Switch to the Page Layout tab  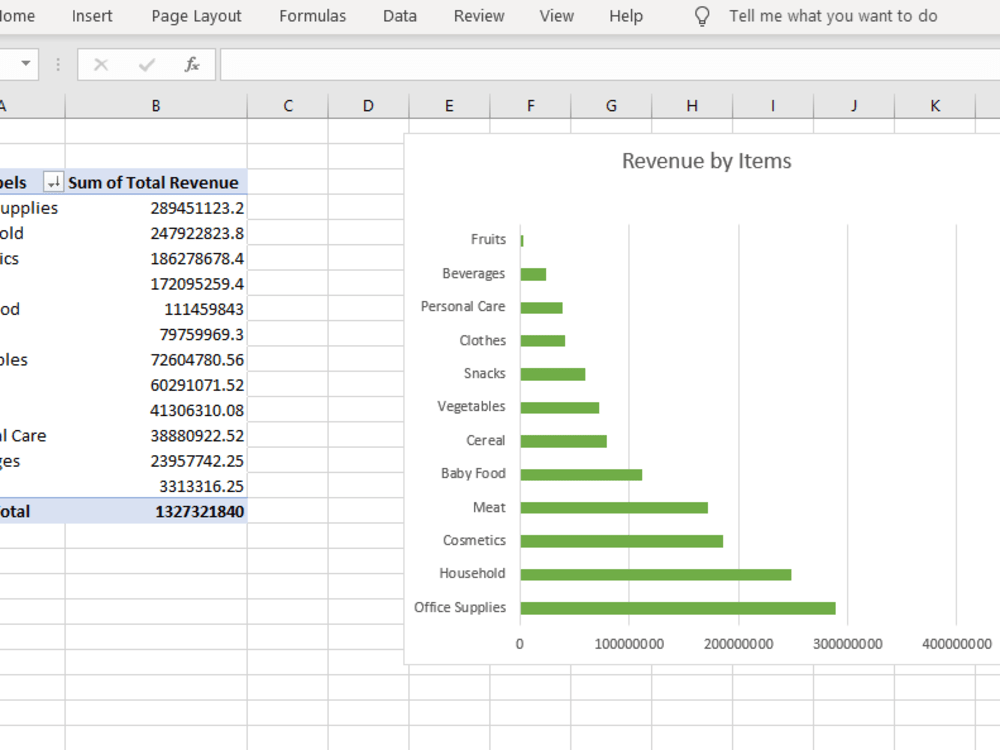coord(196,15)
